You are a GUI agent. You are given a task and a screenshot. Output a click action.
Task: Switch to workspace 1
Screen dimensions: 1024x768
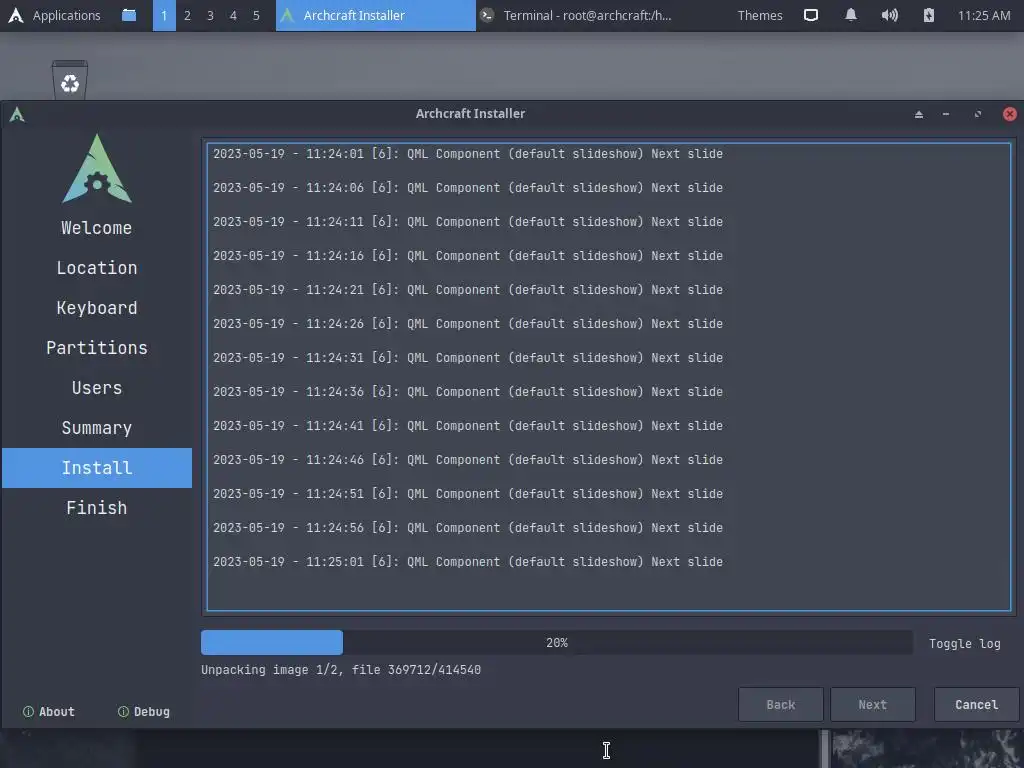click(164, 15)
